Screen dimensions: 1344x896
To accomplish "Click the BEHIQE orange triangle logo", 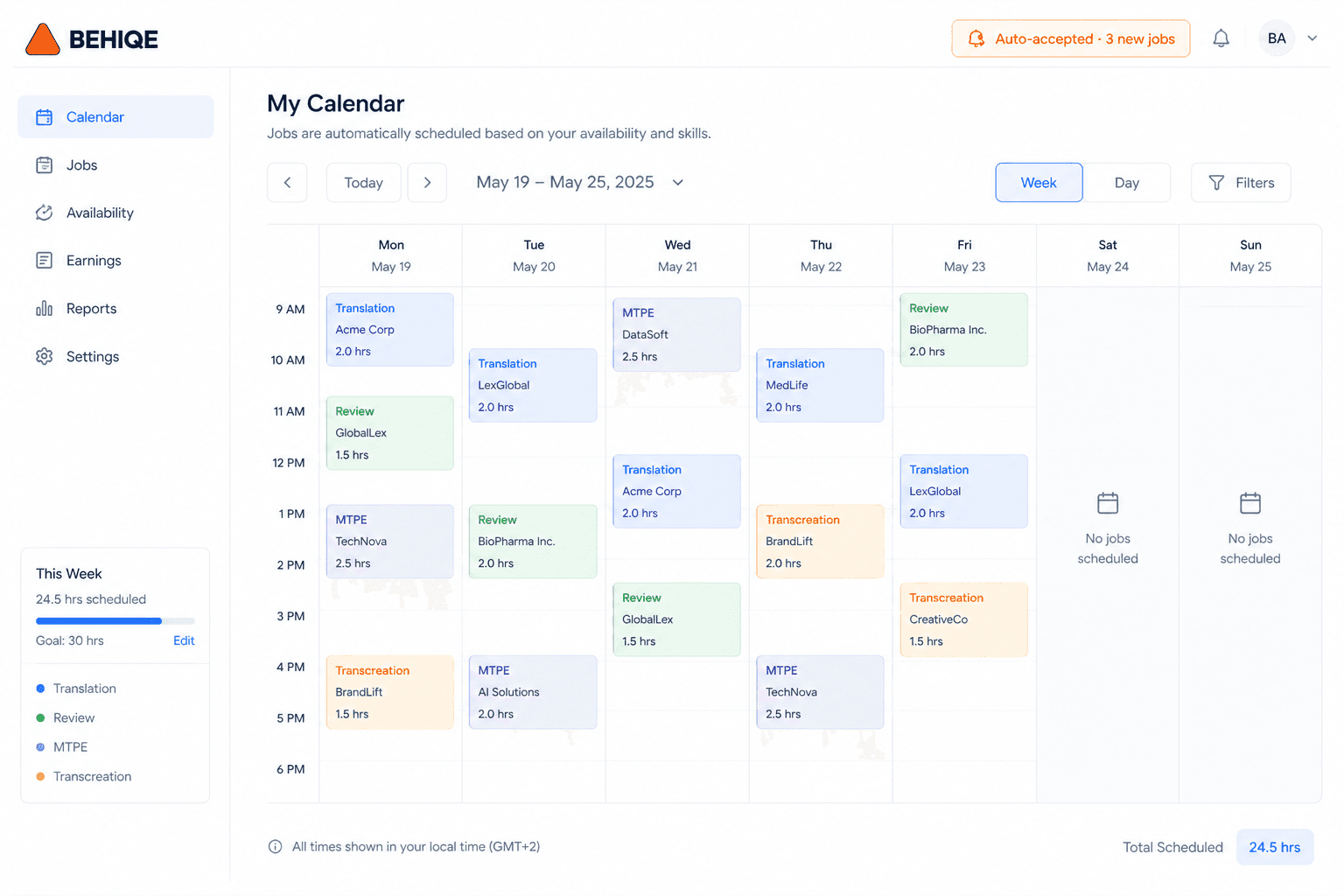I will [43, 39].
